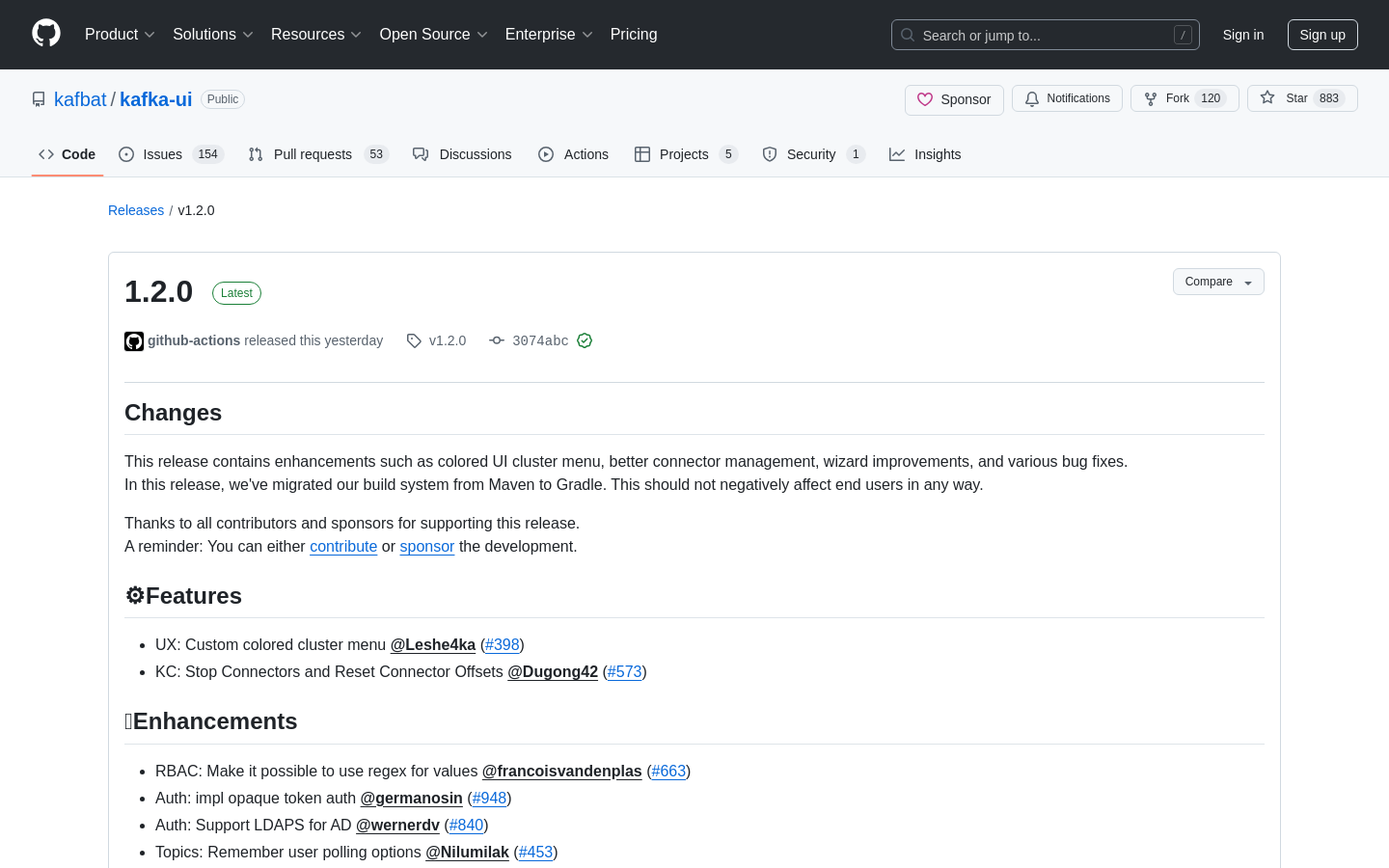The width and height of the screenshot is (1389, 868).
Task: Open pull request #663
Action: tap(668, 771)
